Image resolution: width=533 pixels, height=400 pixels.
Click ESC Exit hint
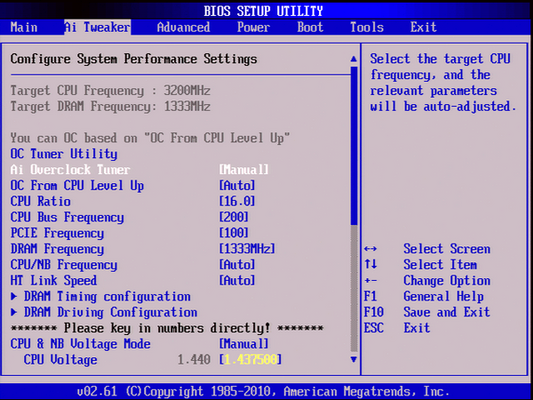(x=397, y=328)
